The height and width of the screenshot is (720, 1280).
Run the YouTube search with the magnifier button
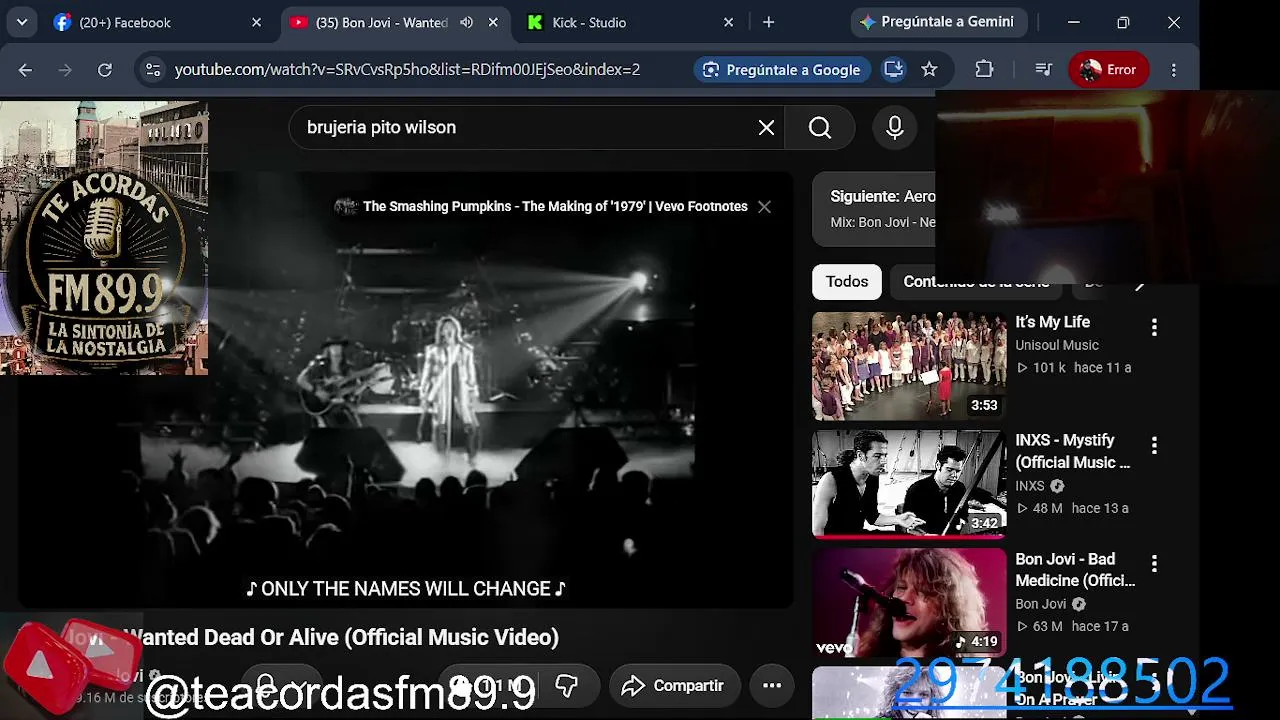820,127
